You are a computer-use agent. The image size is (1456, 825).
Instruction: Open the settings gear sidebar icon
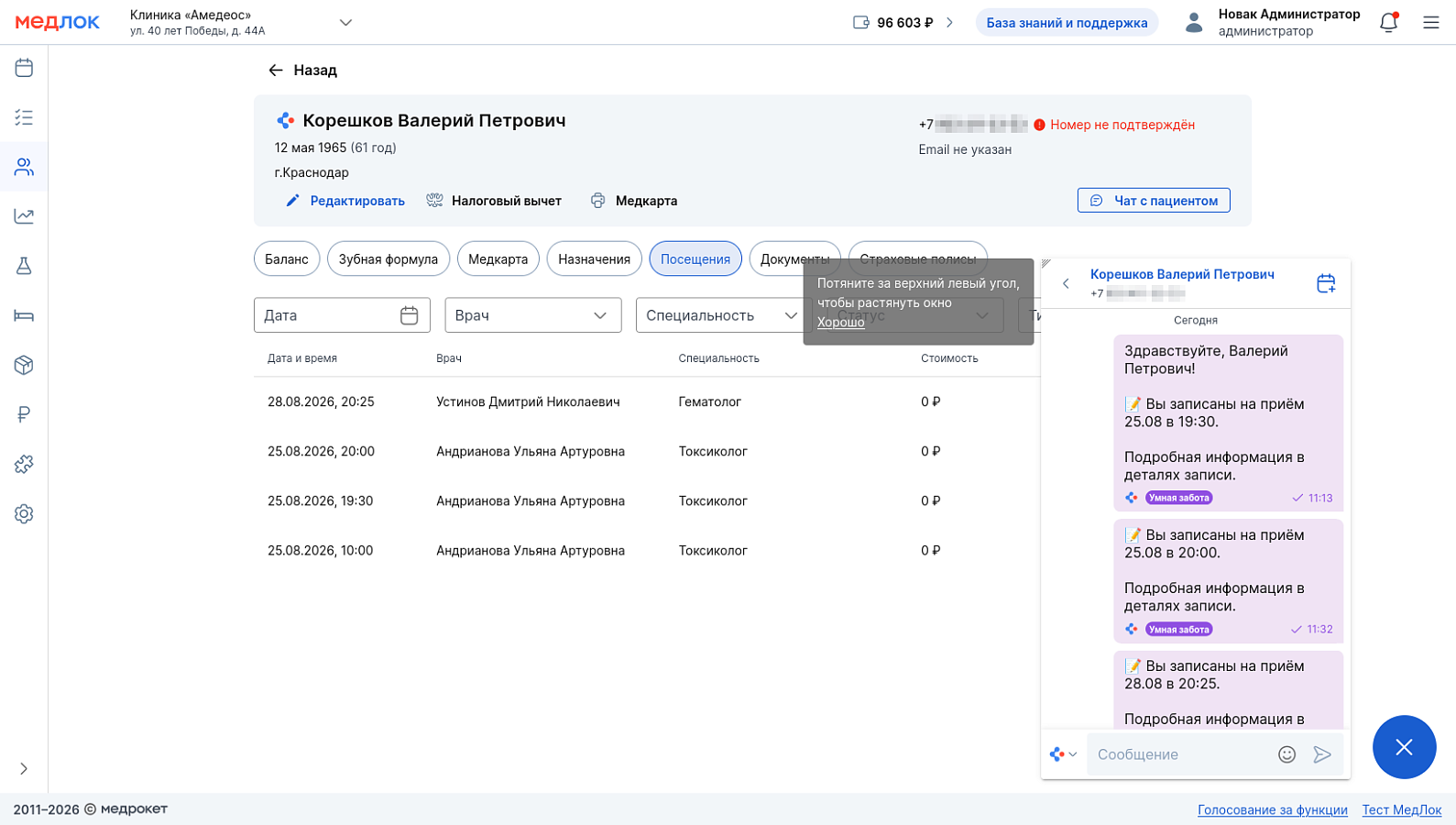24,513
